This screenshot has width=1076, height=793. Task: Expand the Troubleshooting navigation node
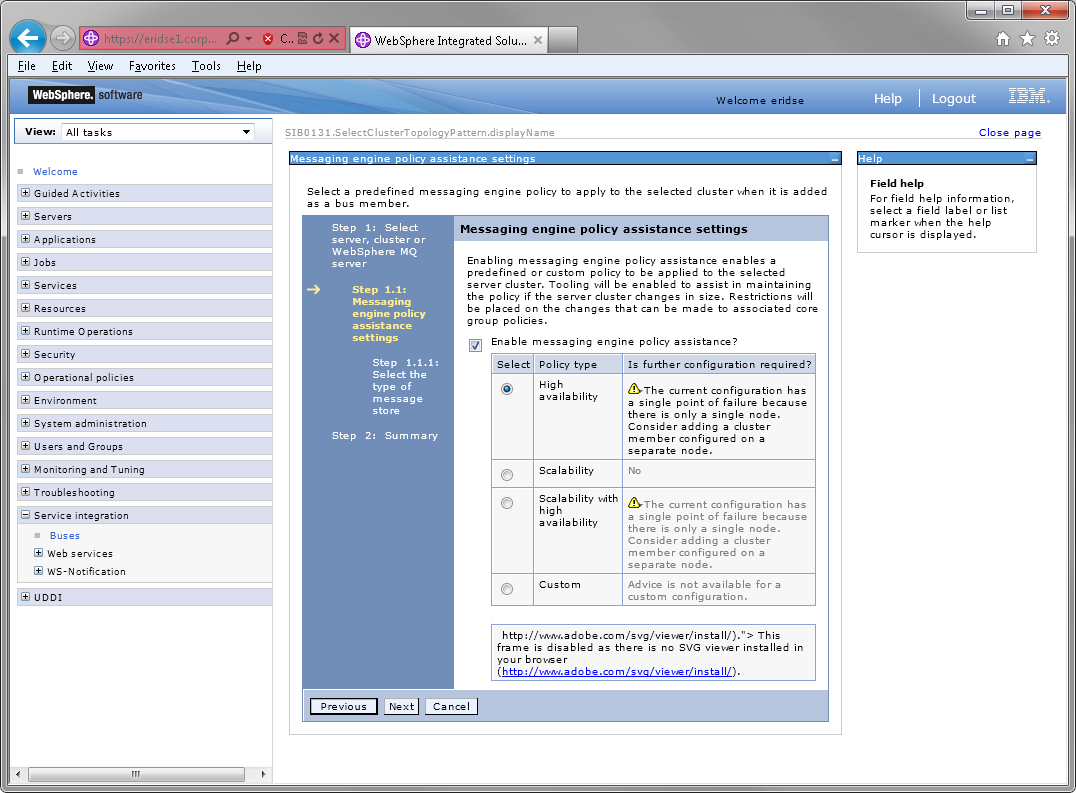point(25,492)
